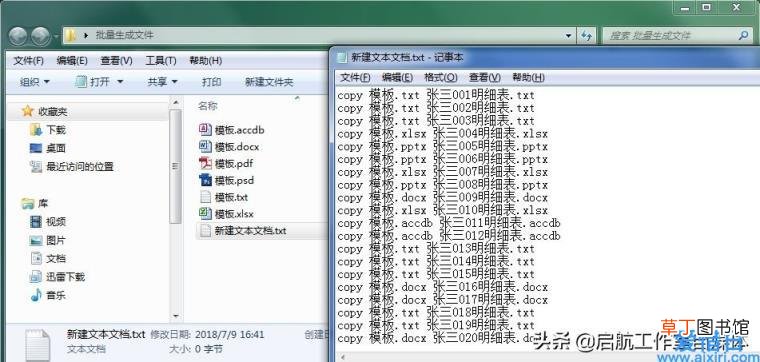Click Notepad line containing 张三017明细表.docx
The image size is (760, 362).
[x=443, y=300]
